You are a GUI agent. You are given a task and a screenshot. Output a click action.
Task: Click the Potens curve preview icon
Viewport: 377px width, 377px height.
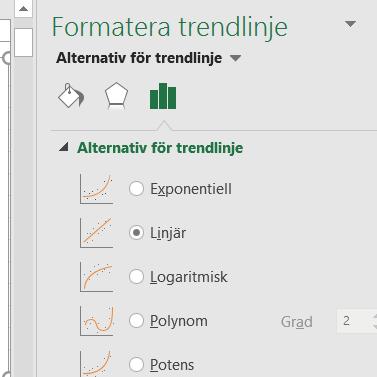click(x=96, y=363)
